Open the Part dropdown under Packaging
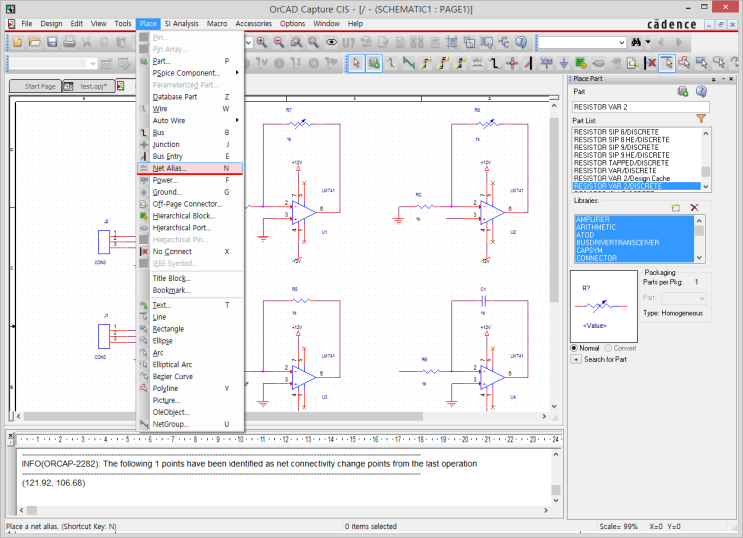The image size is (743, 538). point(702,298)
